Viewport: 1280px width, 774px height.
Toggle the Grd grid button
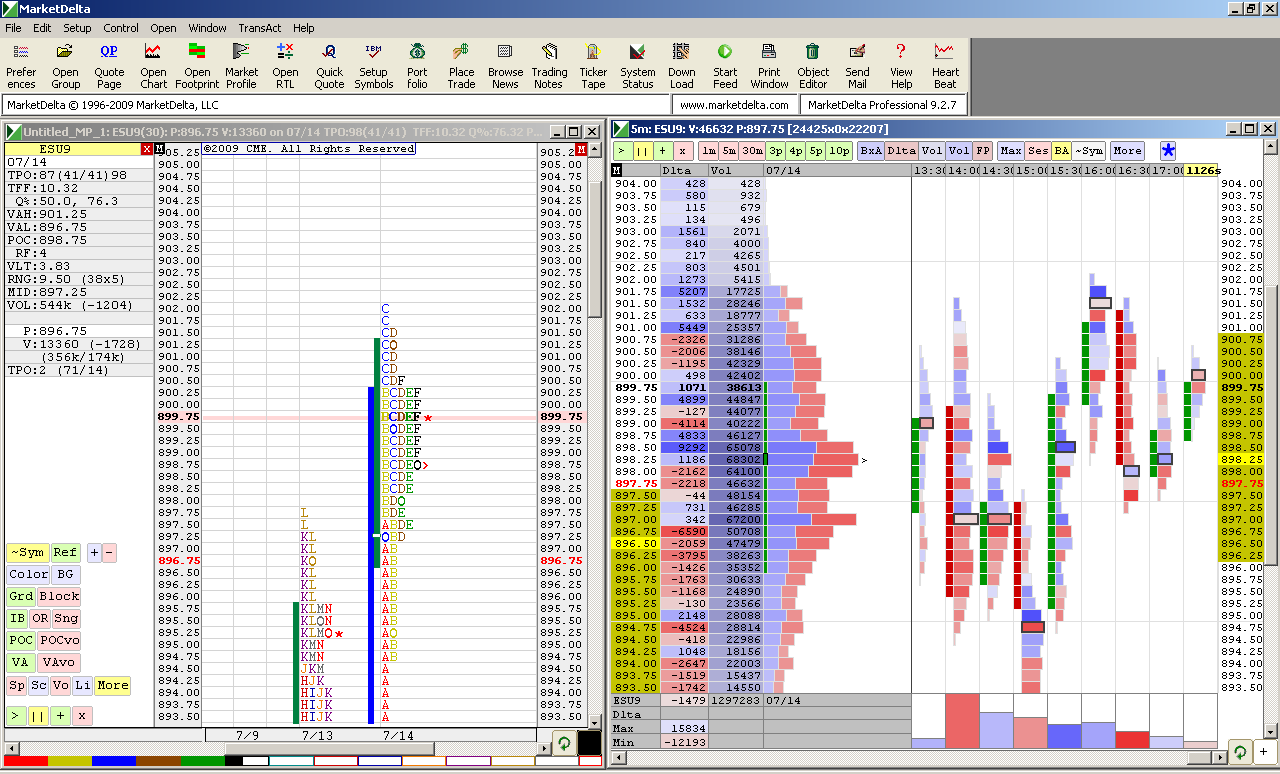pos(20,597)
